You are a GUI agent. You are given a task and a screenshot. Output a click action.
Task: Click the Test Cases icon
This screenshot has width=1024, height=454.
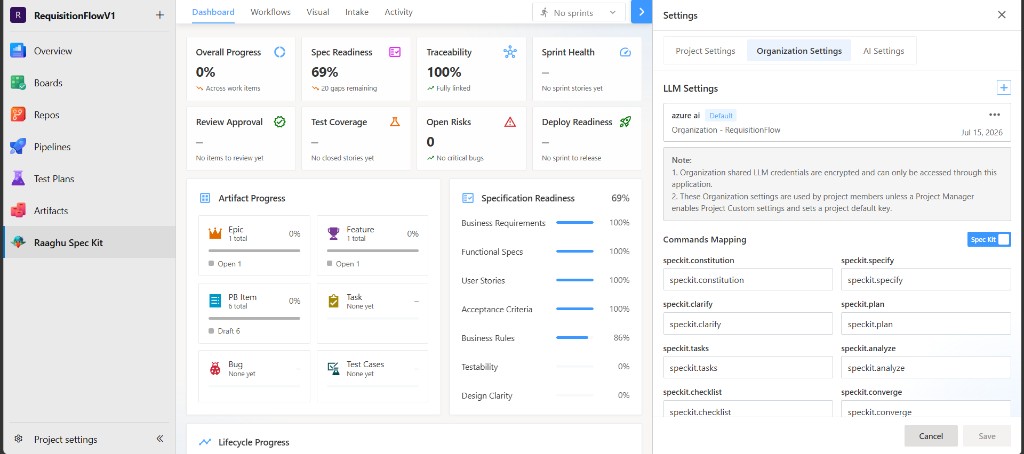pos(334,368)
